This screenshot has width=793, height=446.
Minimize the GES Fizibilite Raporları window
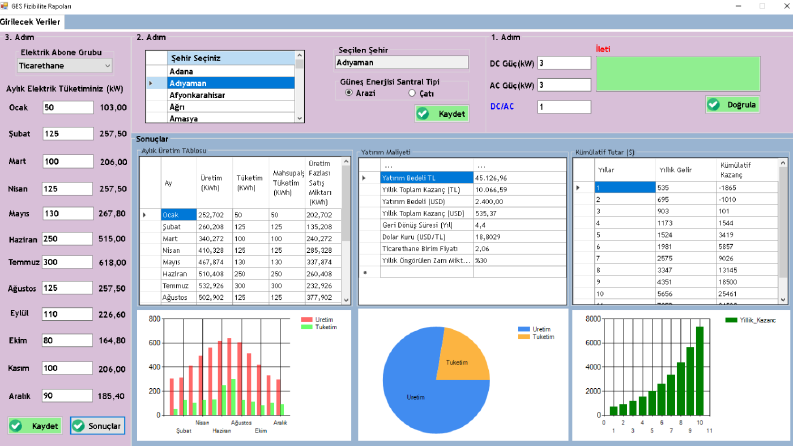[x=738, y=6]
